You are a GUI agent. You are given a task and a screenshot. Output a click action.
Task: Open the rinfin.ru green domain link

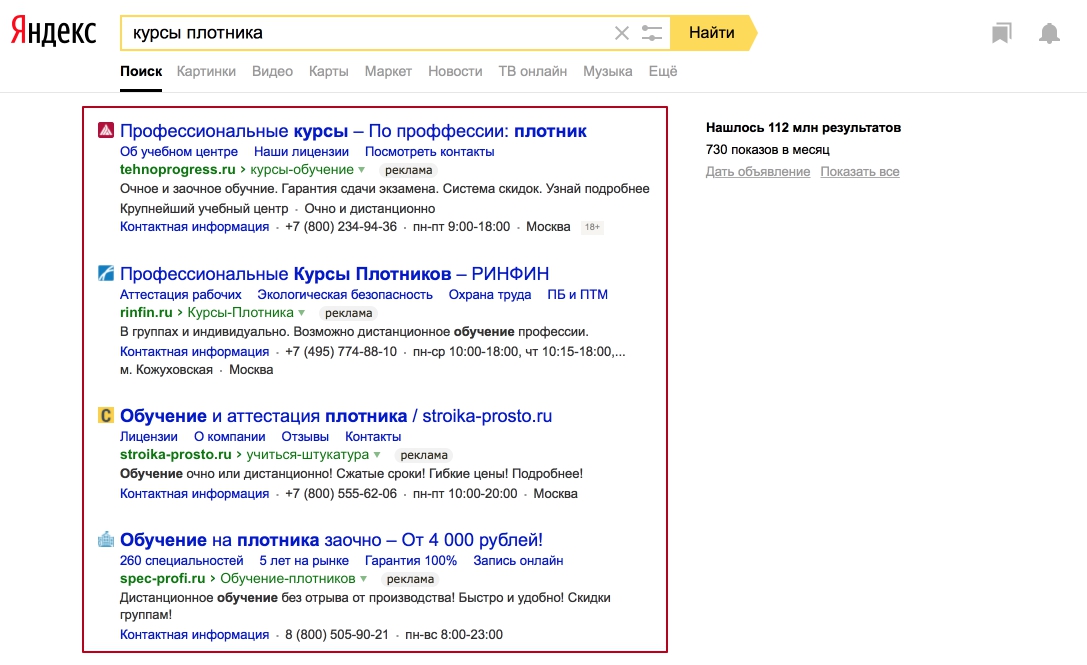(x=146, y=312)
